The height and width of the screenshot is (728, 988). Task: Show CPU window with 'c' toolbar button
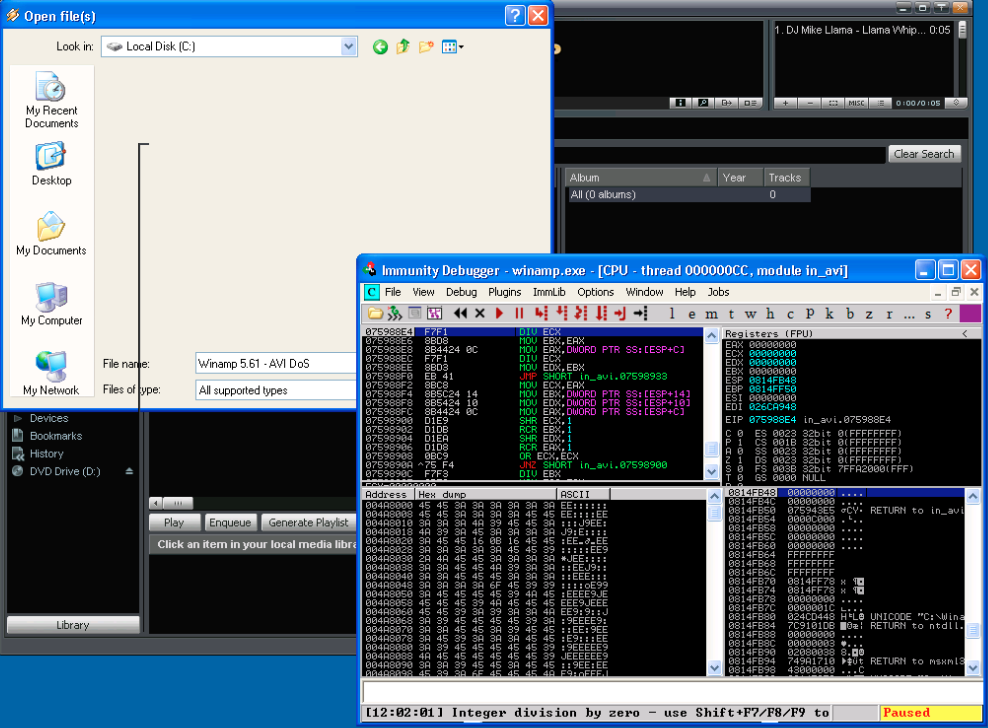pos(790,313)
